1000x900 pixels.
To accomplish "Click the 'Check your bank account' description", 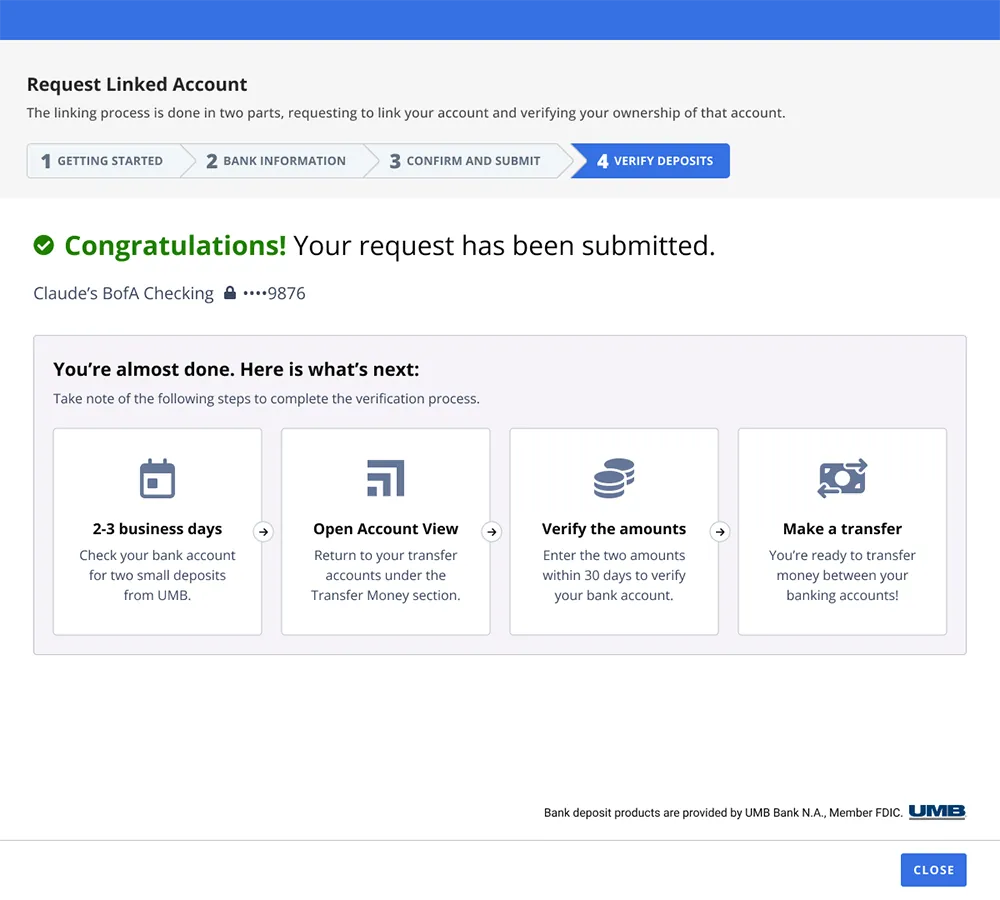I will (x=157, y=575).
